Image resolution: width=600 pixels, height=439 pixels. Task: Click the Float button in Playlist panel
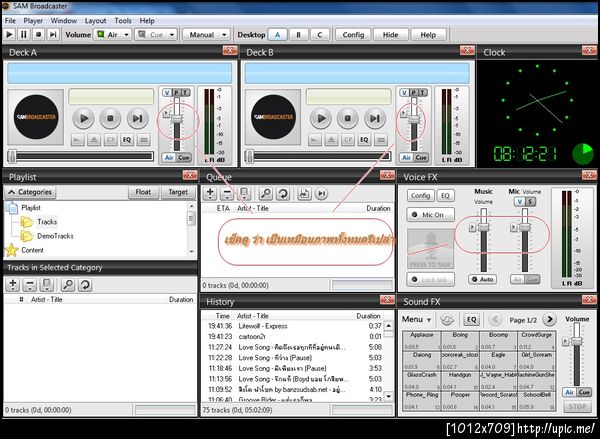tap(142, 192)
